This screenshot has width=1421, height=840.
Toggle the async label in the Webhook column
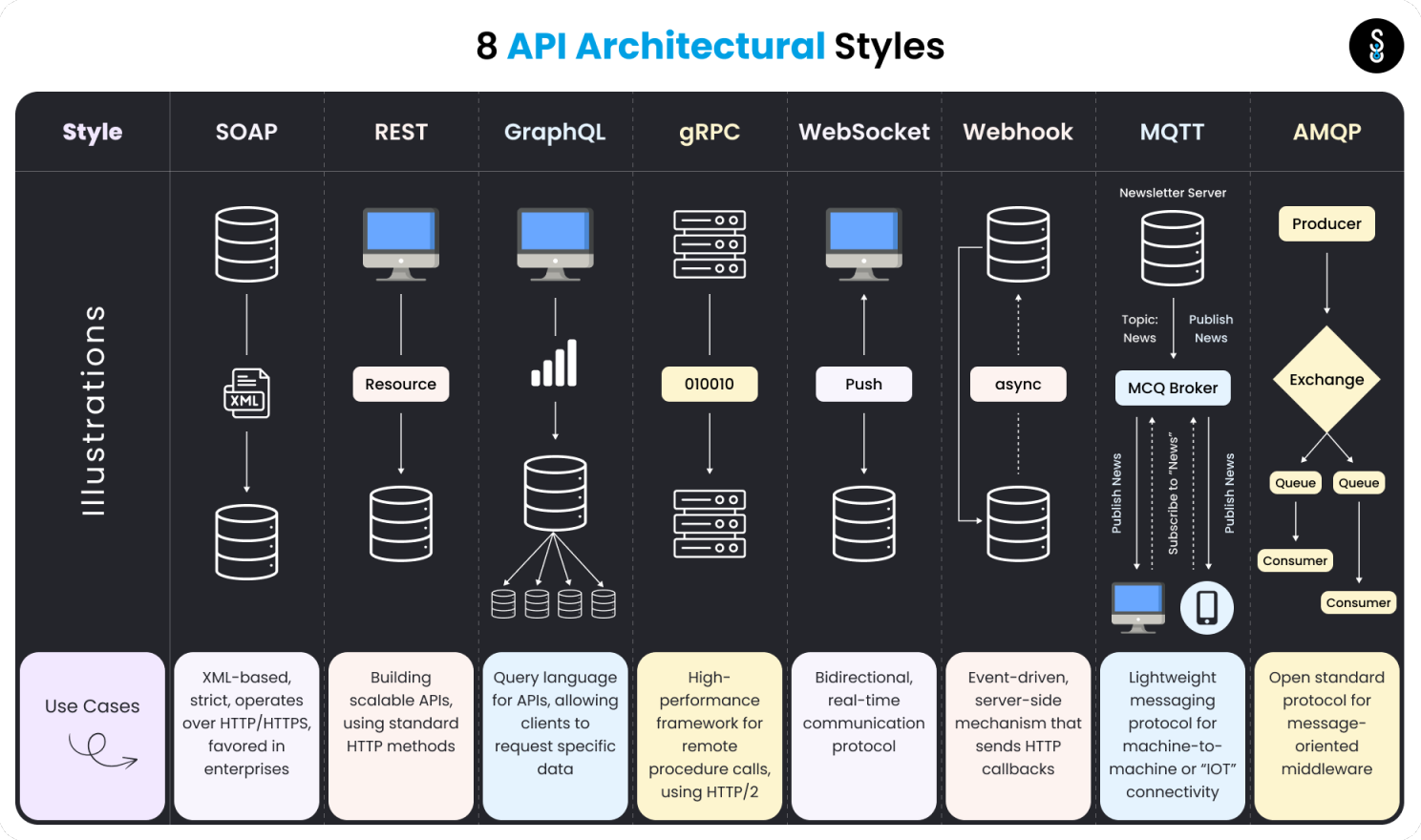[x=1018, y=384]
